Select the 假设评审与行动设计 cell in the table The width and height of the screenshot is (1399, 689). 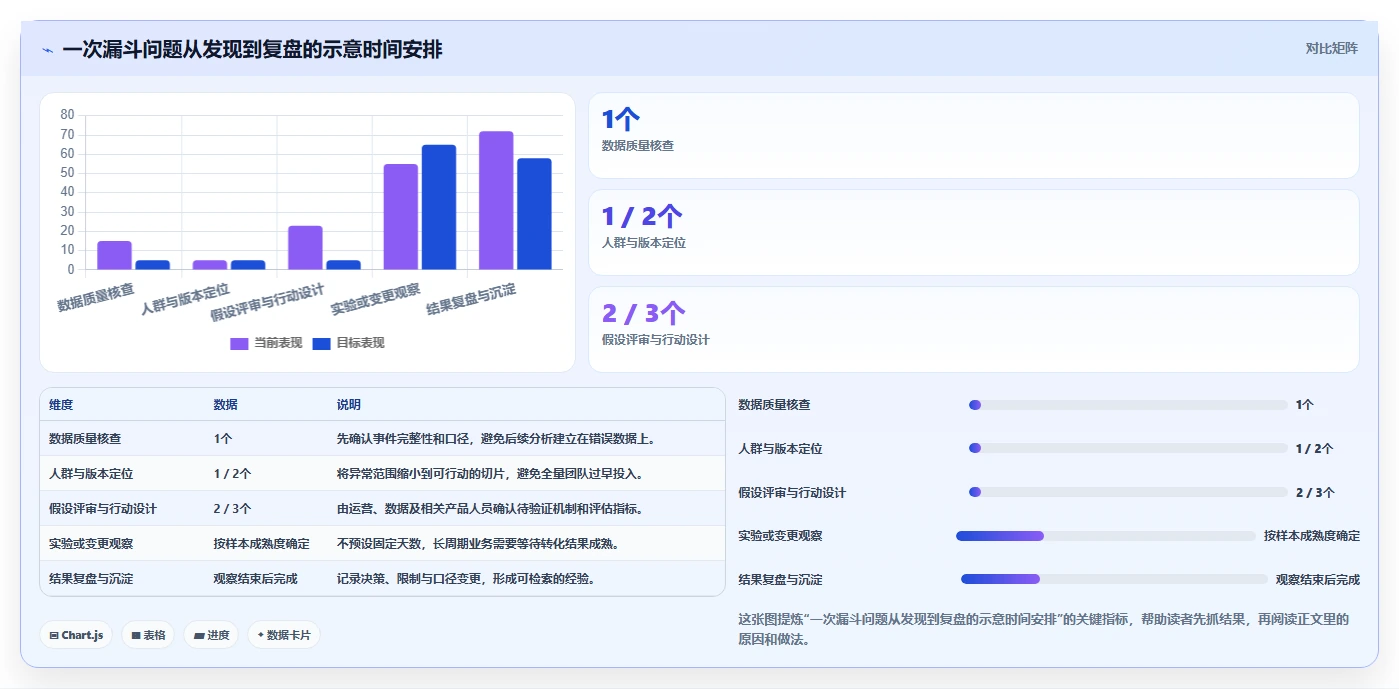click(x=103, y=509)
